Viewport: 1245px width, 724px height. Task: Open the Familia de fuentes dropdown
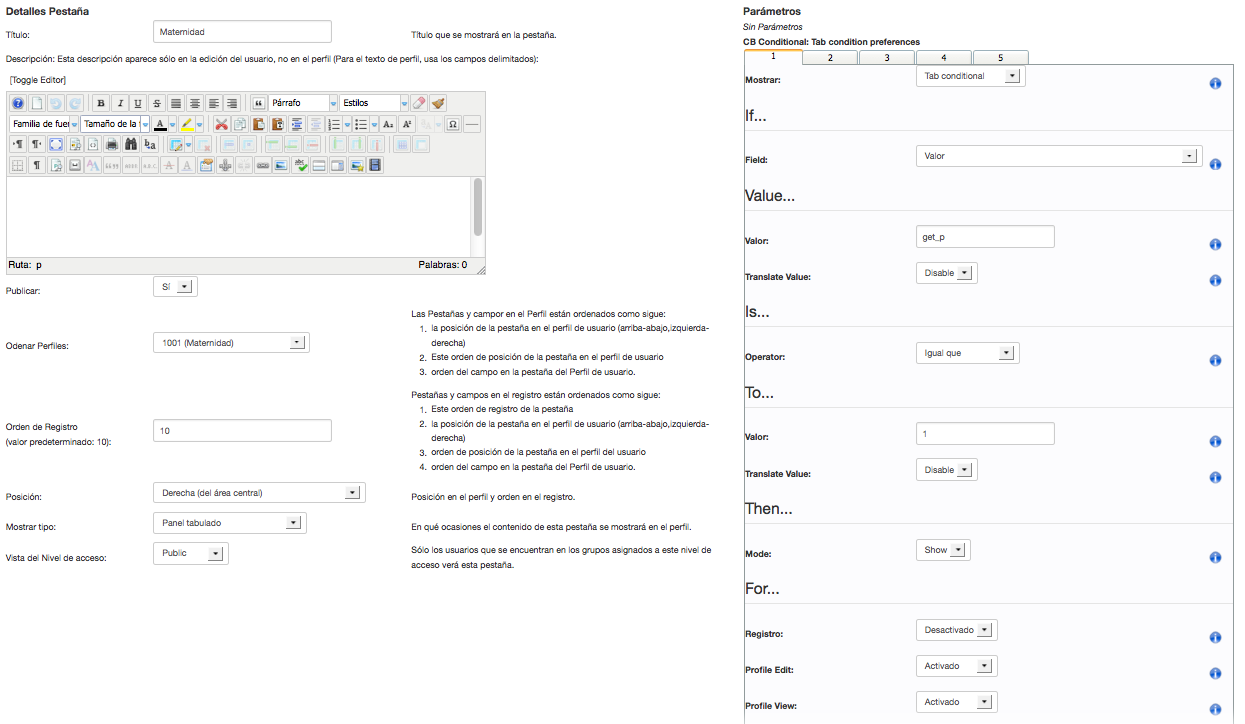[x=44, y=125]
